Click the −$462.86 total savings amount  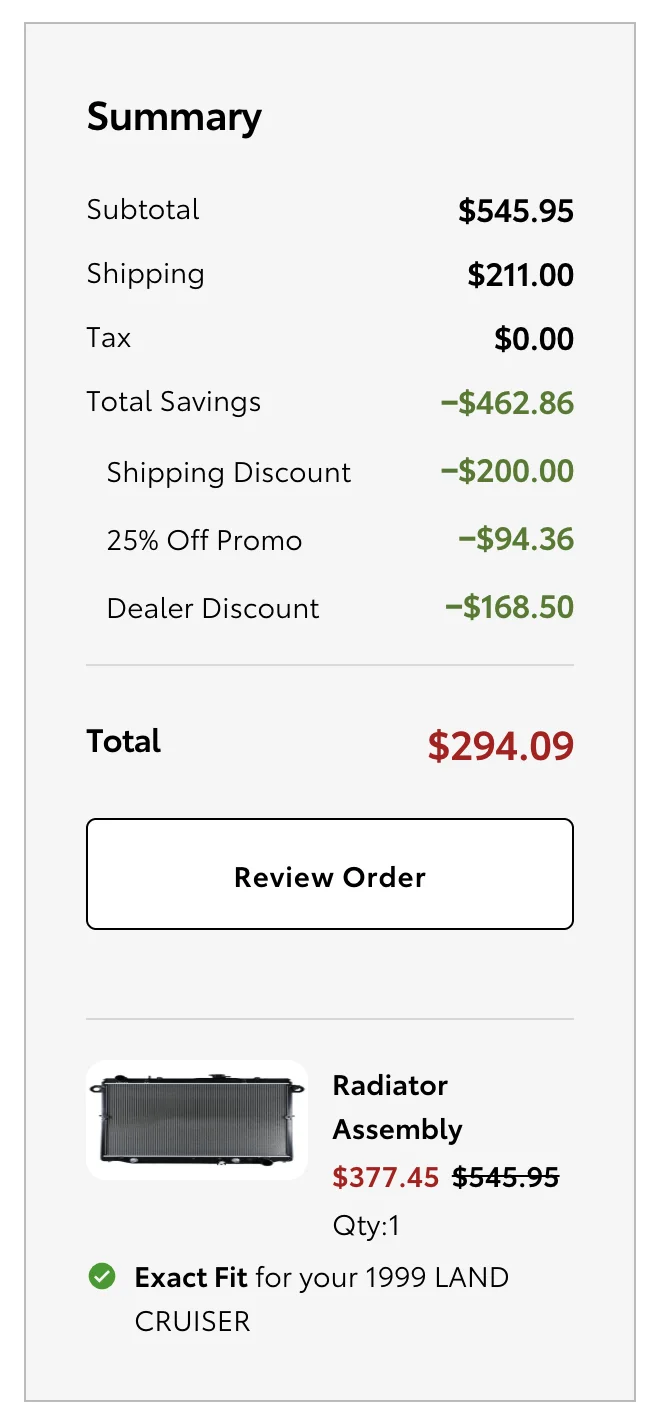click(508, 403)
